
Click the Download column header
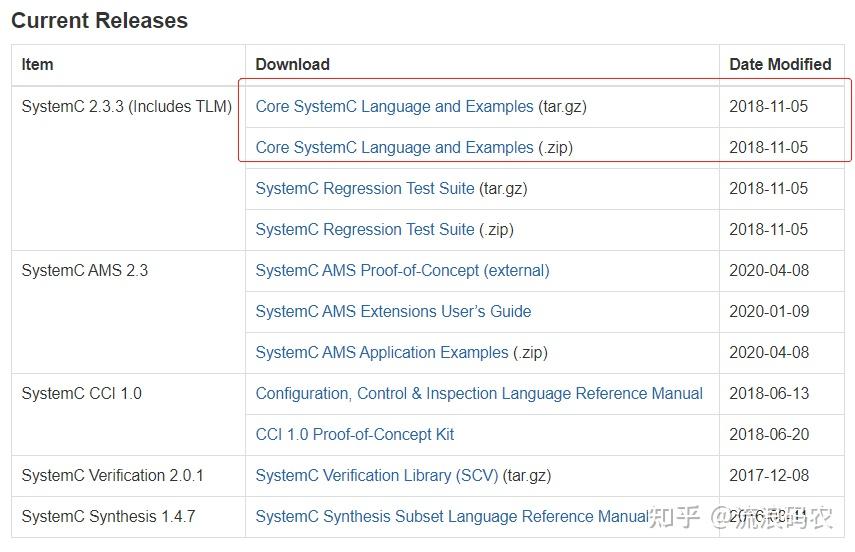(x=292, y=64)
